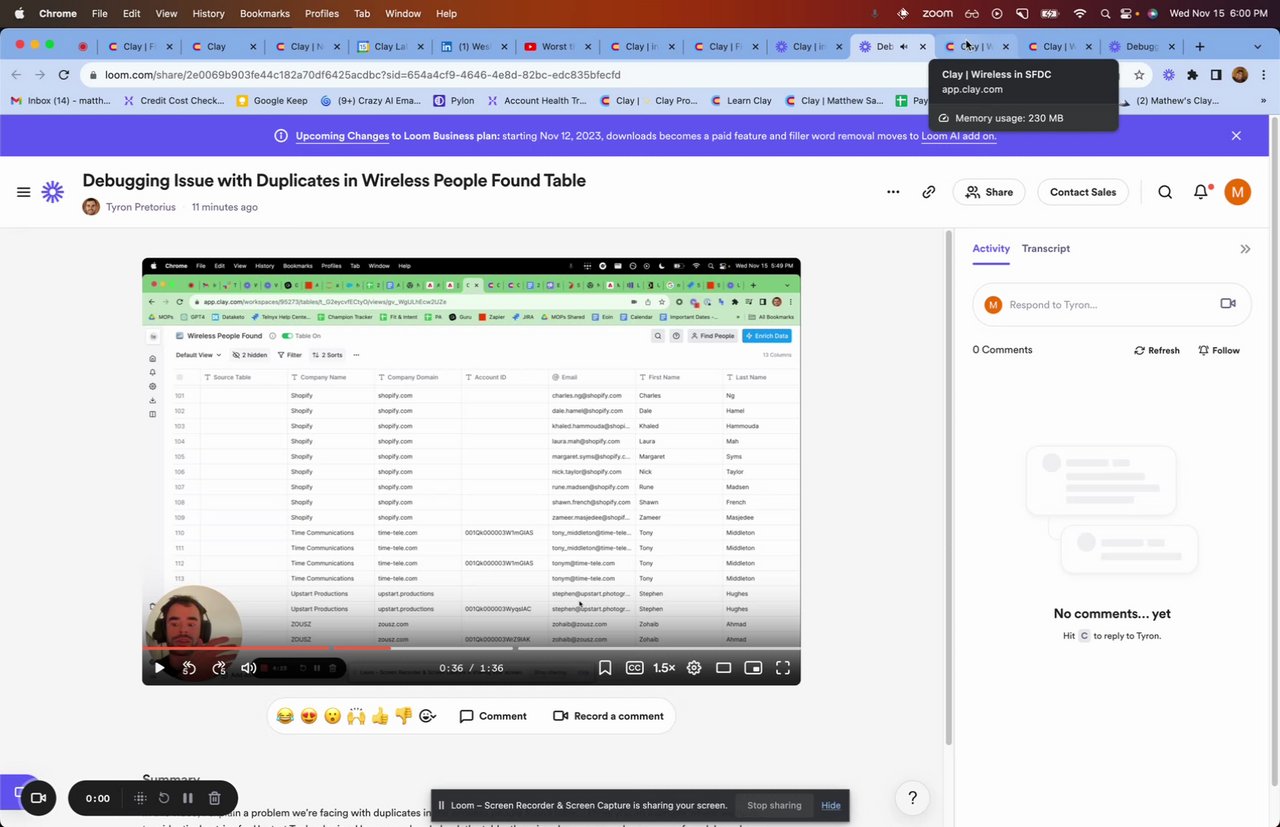Screen dimensions: 1280x827
Task: Pause the recording in the recorder toolbar
Action: click(x=187, y=798)
